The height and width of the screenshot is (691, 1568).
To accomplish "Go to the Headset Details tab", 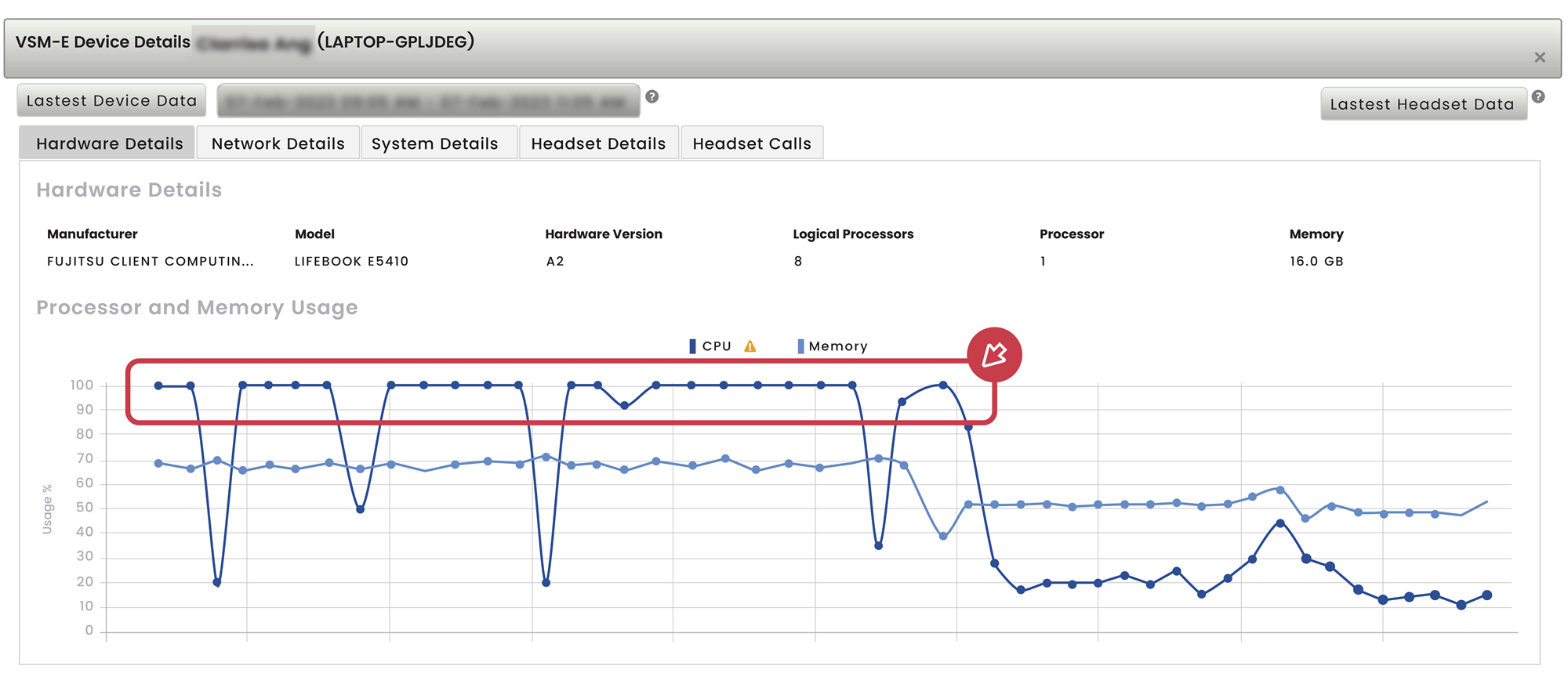I will click(598, 143).
